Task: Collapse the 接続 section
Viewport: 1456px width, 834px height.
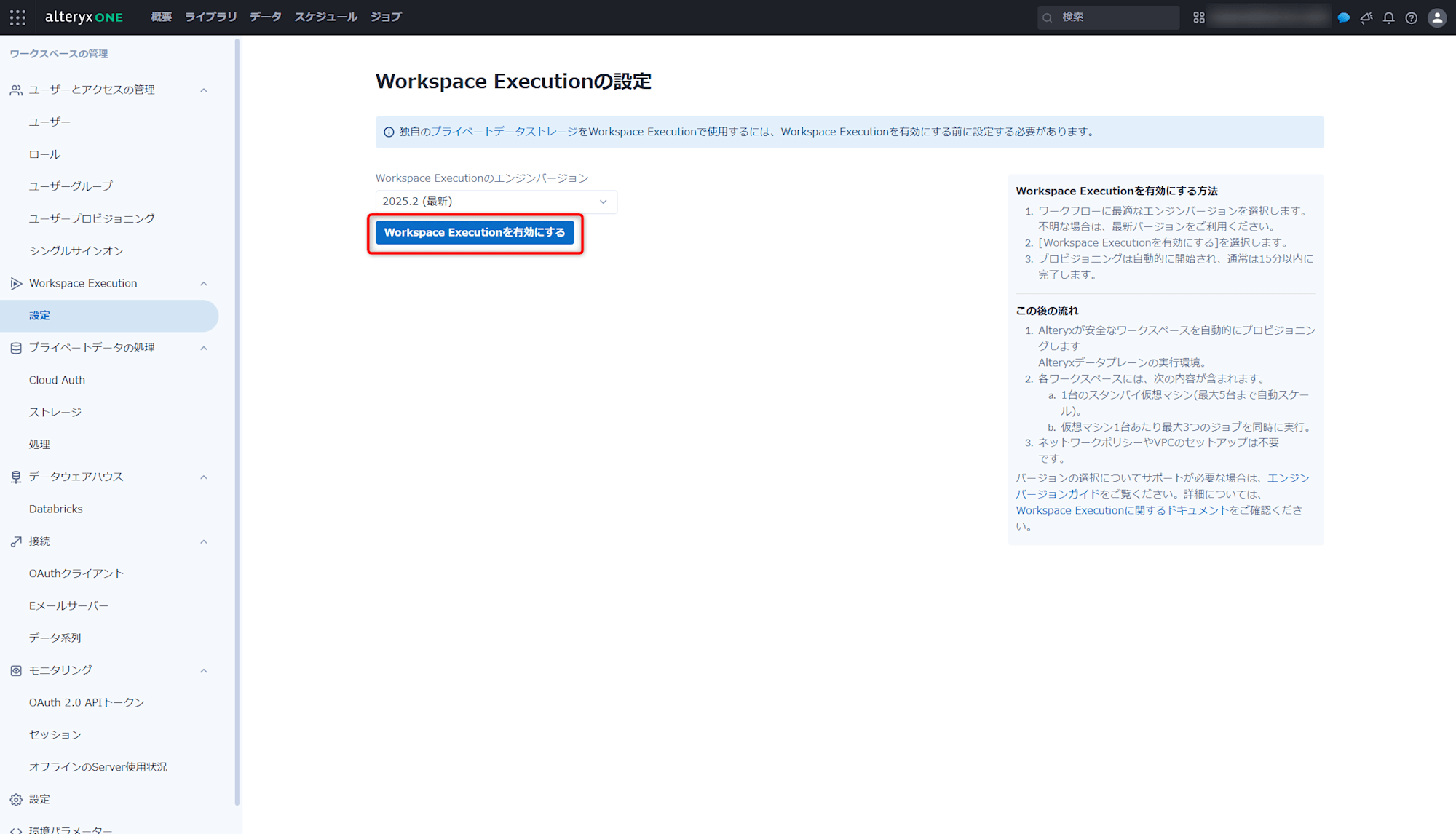Action: 204,541
